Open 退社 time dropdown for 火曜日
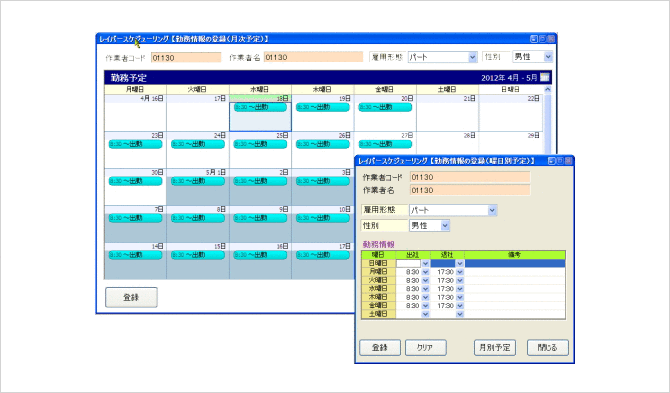 pyautogui.click(x=460, y=281)
